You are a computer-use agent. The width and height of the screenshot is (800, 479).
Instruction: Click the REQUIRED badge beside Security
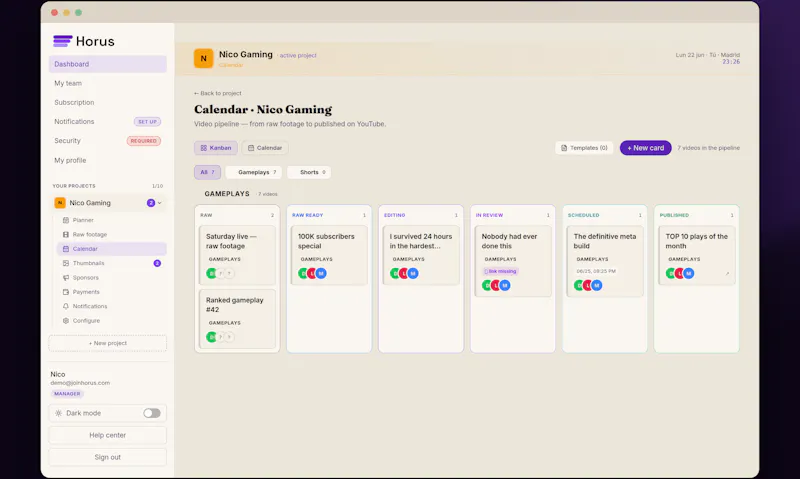[x=143, y=141]
